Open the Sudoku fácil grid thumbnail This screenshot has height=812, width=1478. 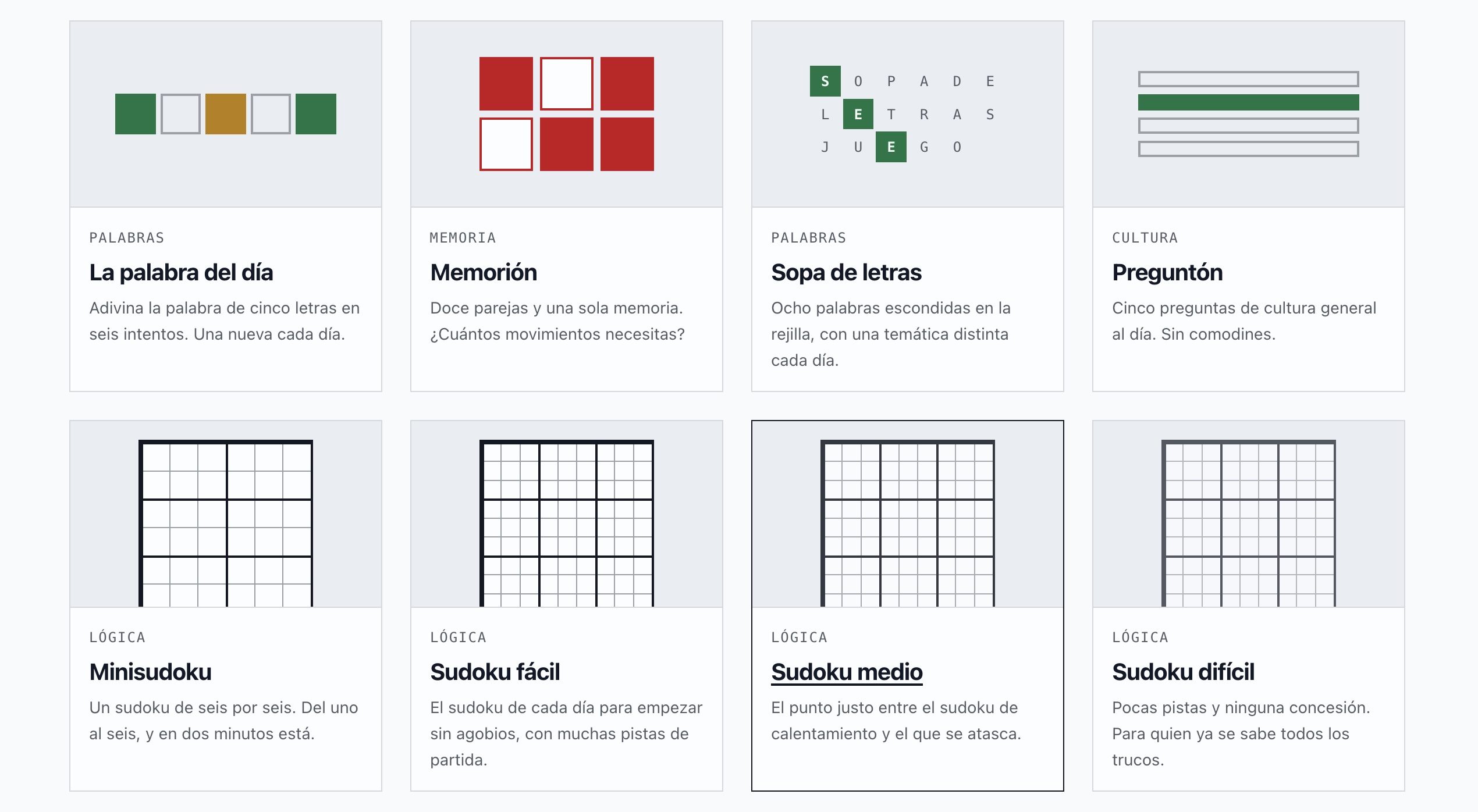(x=567, y=514)
